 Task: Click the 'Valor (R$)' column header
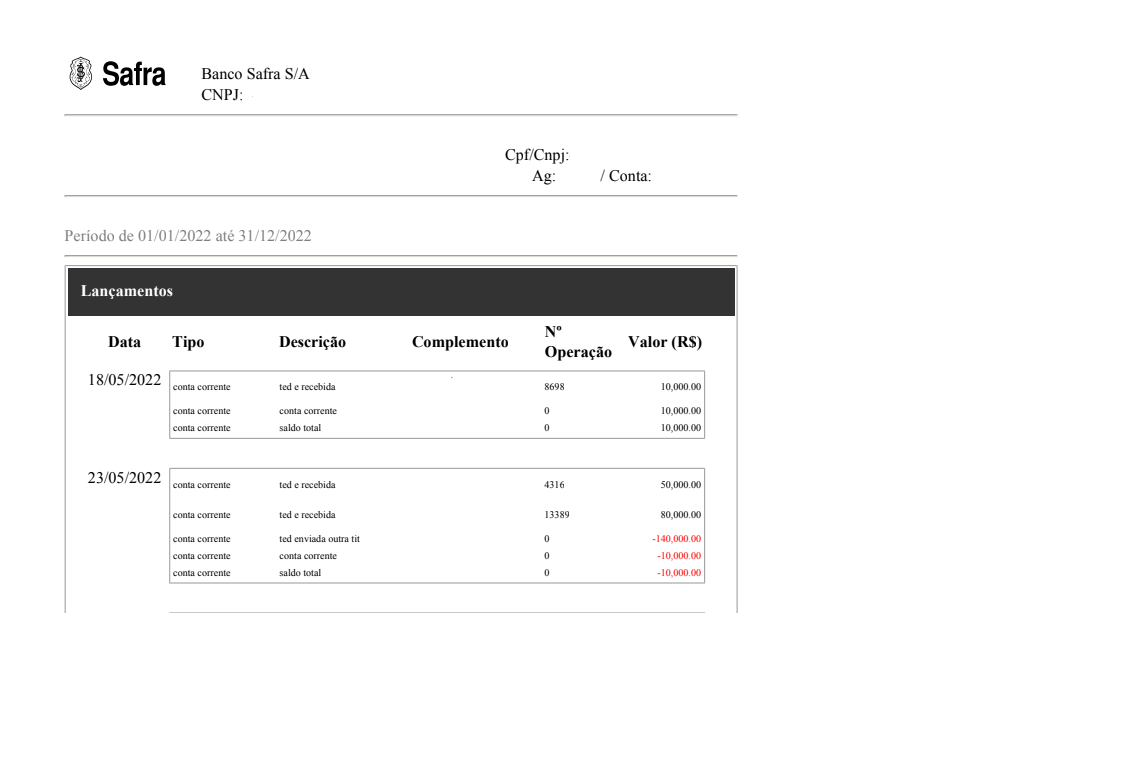(x=665, y=342)
